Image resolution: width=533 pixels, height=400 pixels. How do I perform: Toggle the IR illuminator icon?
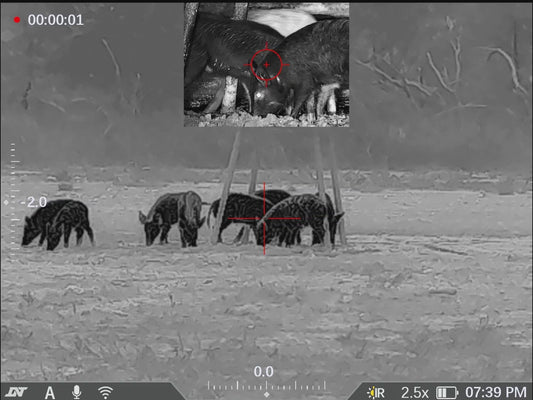(376, 393)
